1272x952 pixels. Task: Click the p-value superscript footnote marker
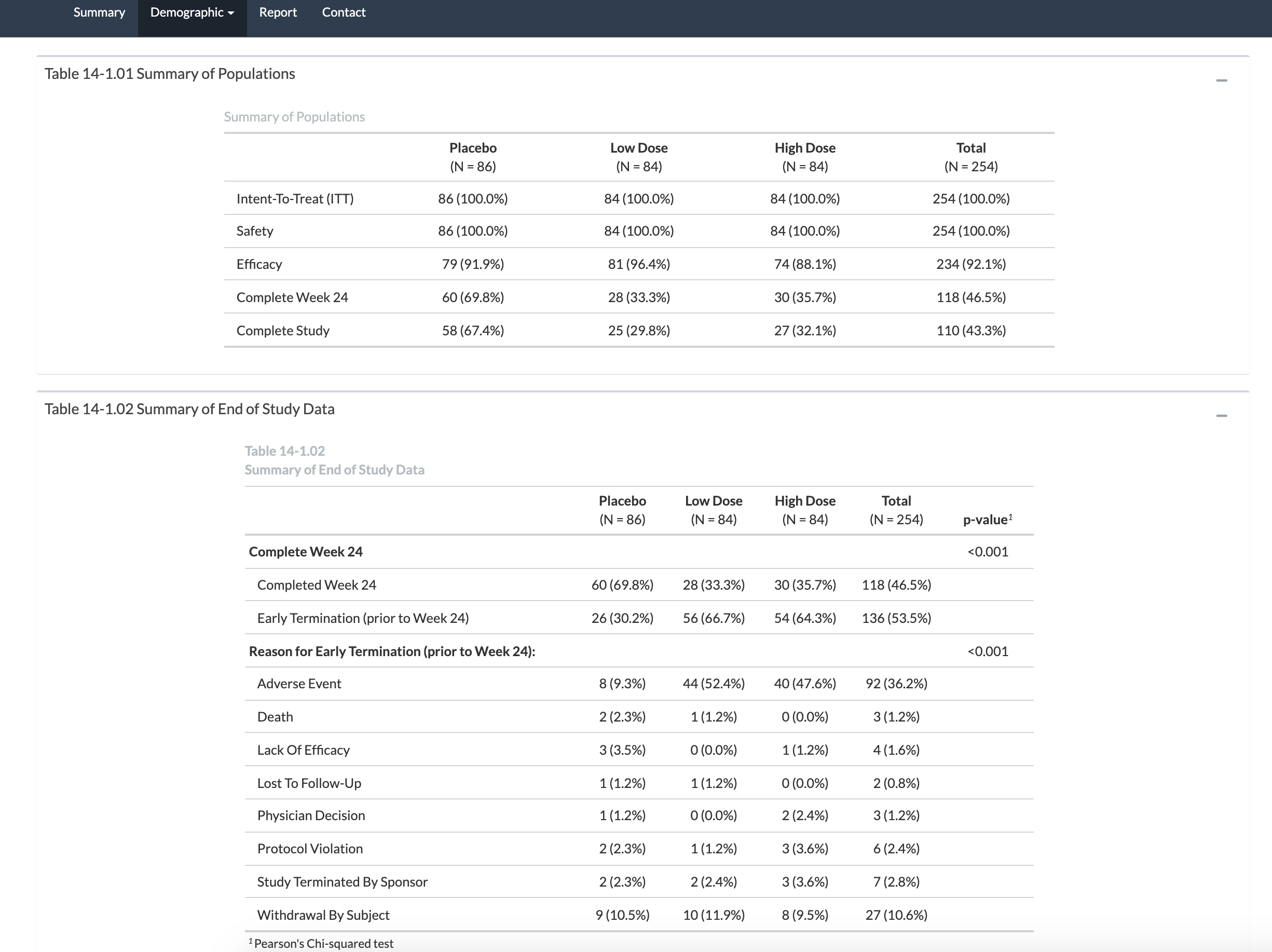pyautogui.click(x=1011, y=515)
